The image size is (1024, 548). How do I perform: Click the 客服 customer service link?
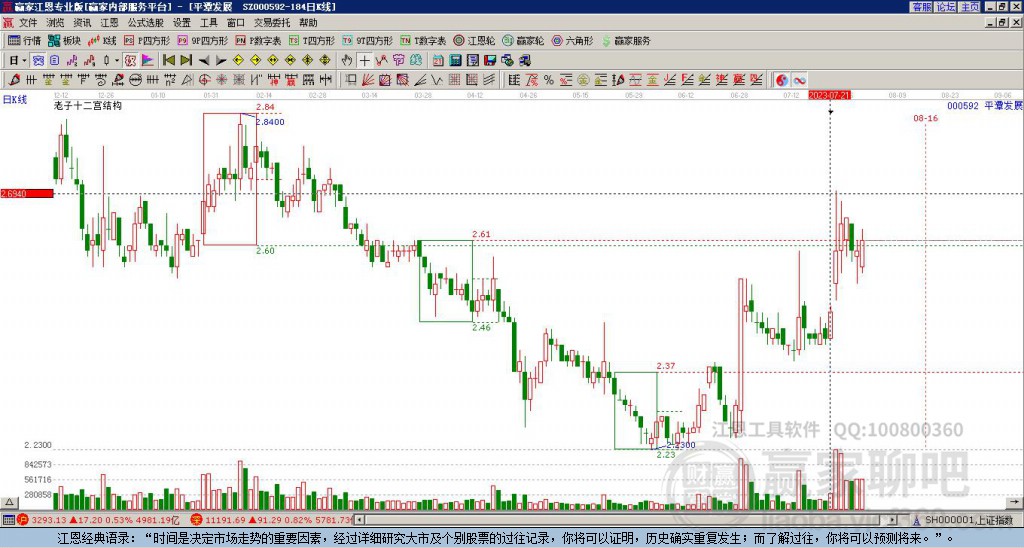922,7
